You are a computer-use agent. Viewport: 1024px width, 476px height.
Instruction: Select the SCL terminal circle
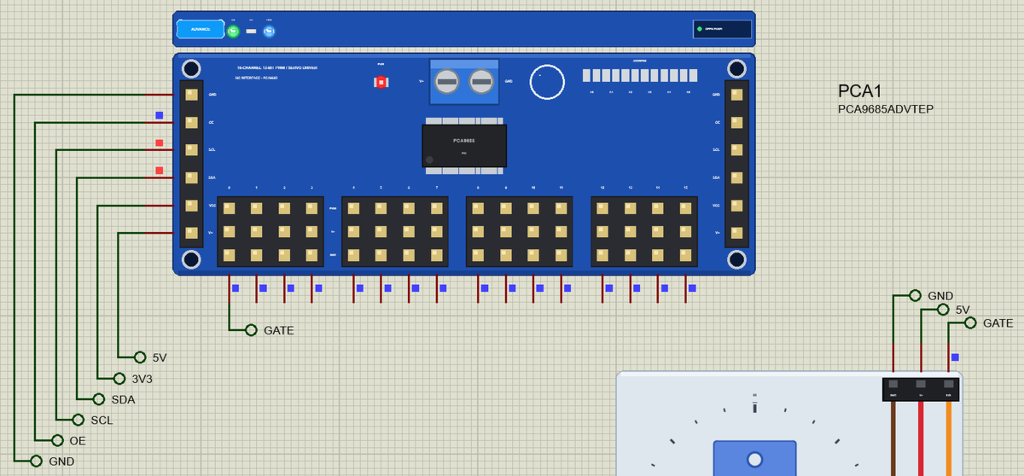pos(78,419)
